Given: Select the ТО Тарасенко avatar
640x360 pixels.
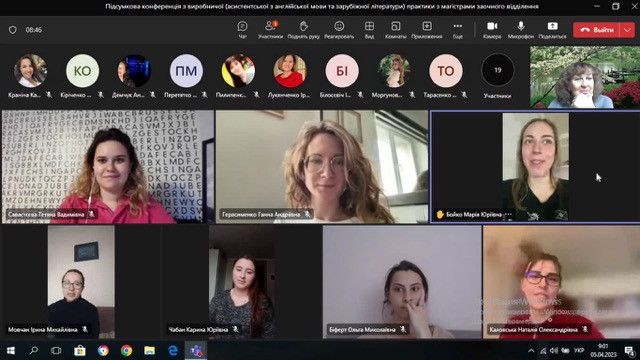Looking at the screenshot, I should click(x=446, y=71).
